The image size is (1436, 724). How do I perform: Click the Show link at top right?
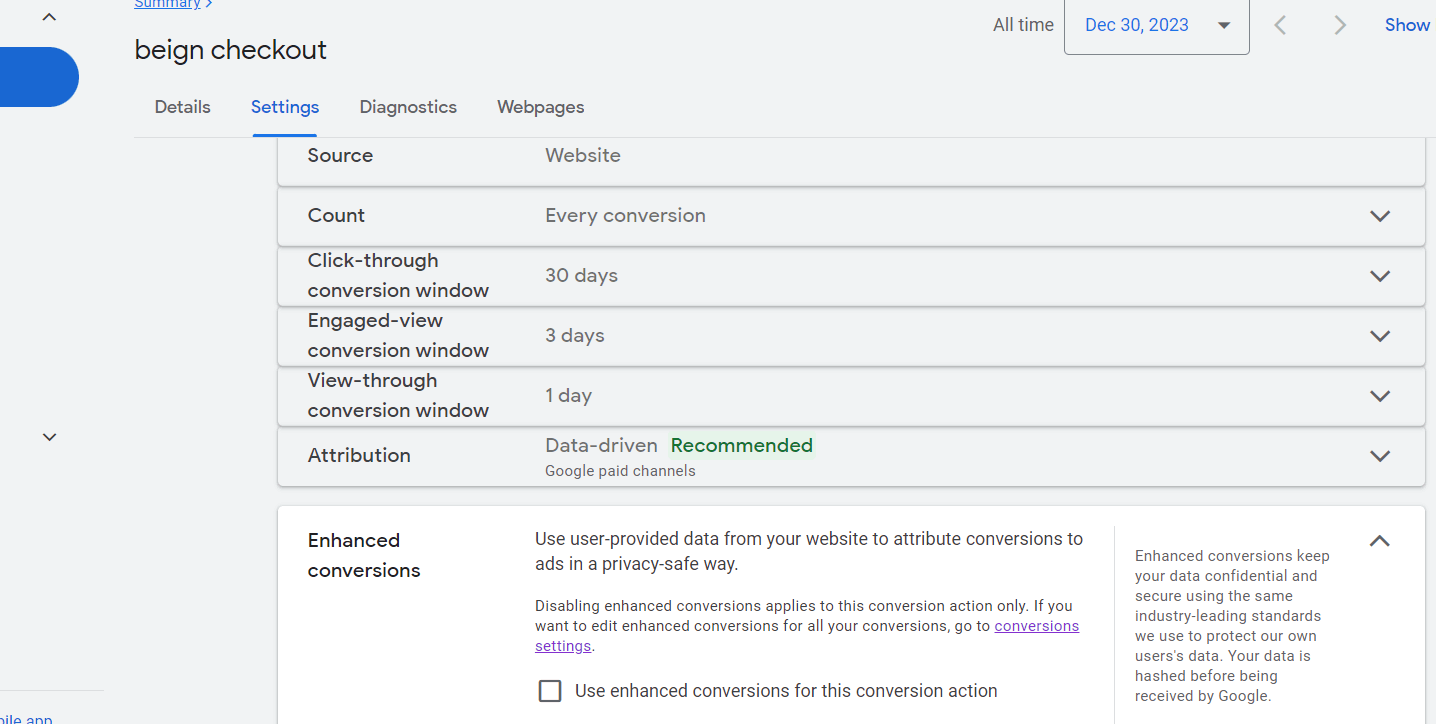click(1407, 25)
